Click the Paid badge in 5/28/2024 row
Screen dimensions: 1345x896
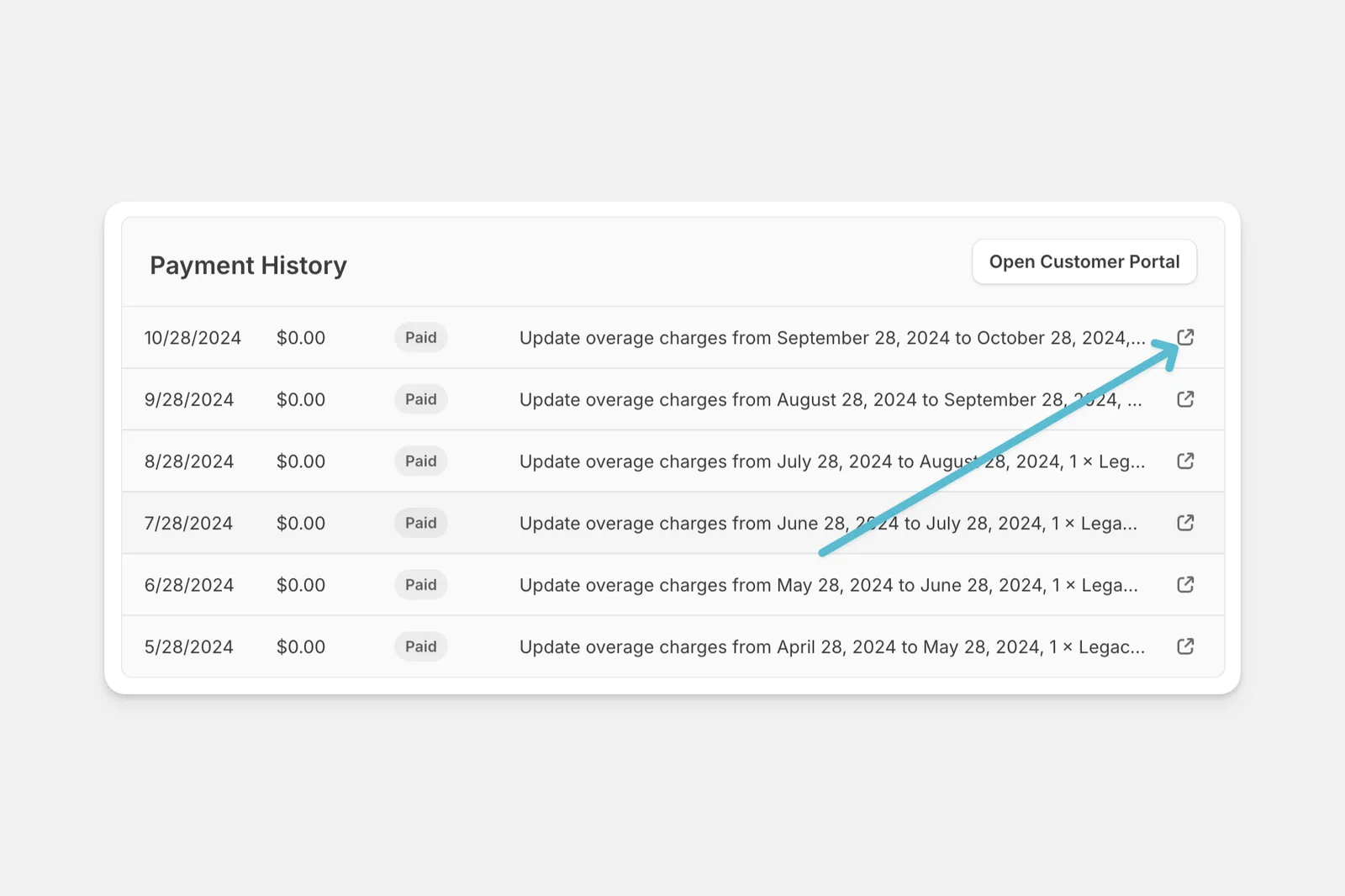pyautogui.click(x=421, y=646)
